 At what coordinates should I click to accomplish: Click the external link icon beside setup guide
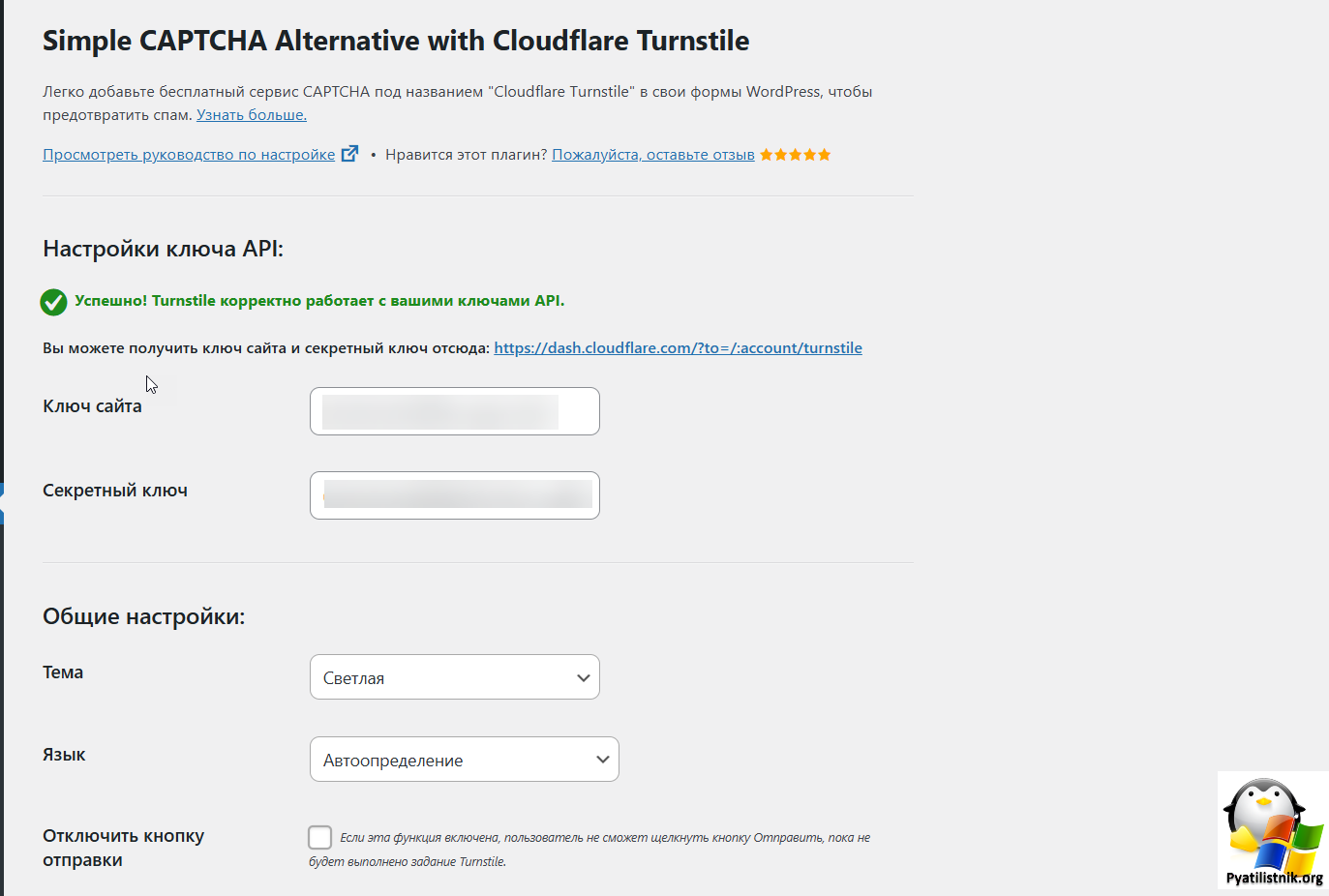pyautogui.click(x=349, y=154)
